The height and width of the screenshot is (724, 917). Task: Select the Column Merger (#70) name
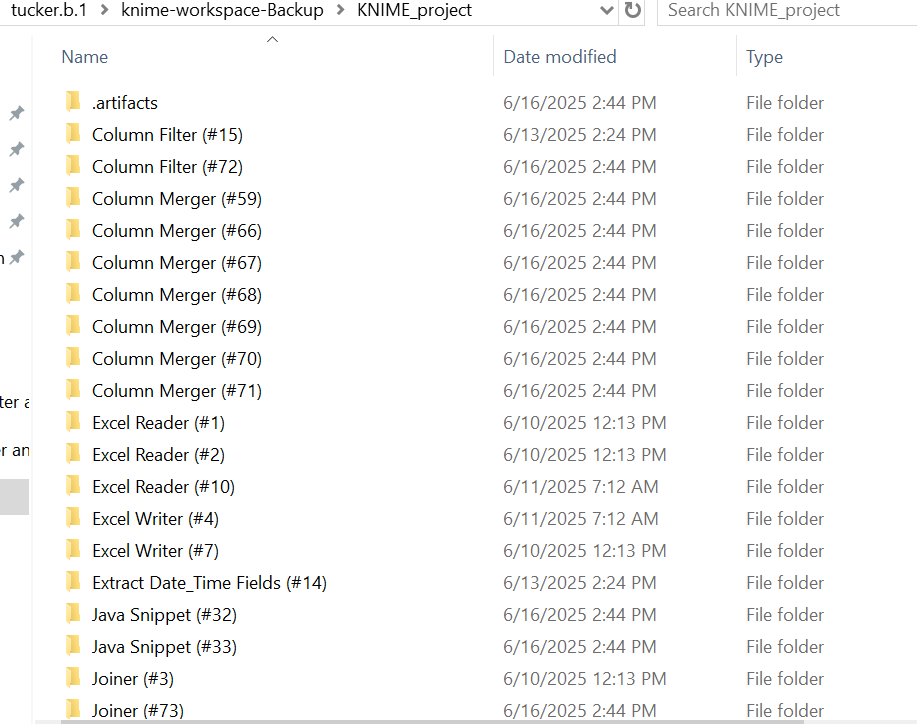177,358
